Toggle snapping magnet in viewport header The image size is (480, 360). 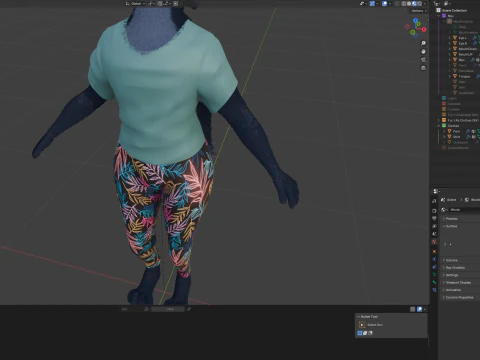160,4
